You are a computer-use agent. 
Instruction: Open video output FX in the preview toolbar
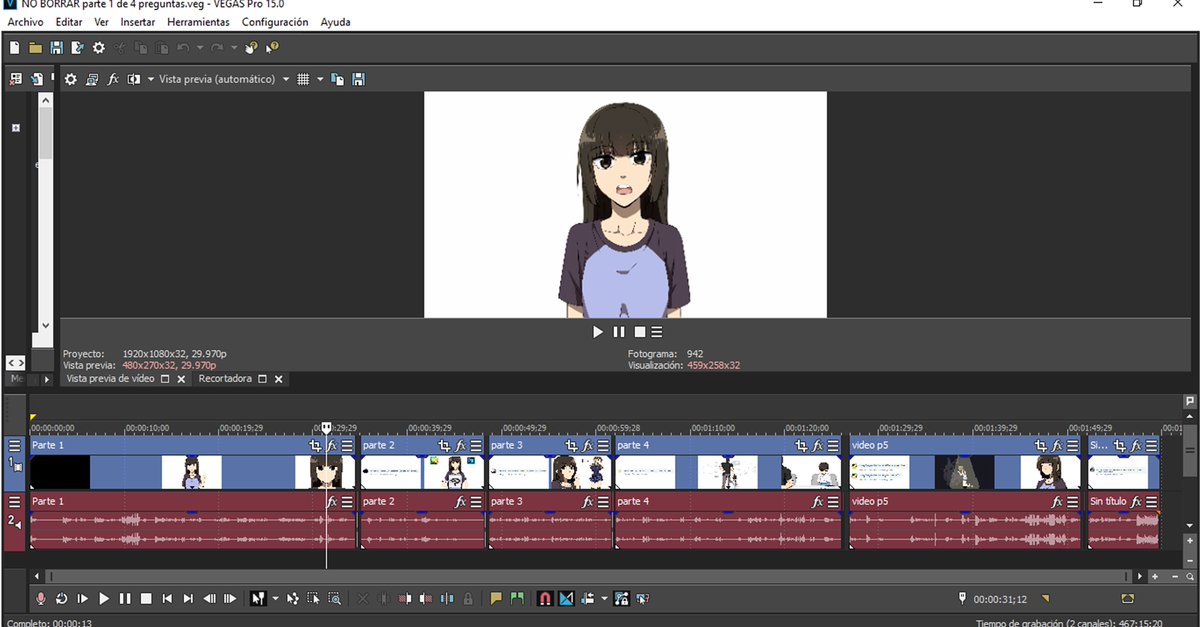(x=113, y=79)
